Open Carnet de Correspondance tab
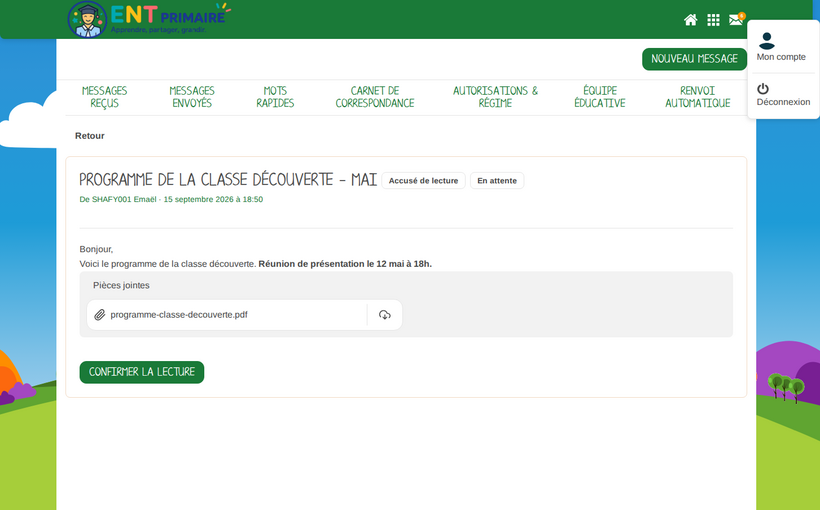Viewport: 820px width, 510px height. 375,97
